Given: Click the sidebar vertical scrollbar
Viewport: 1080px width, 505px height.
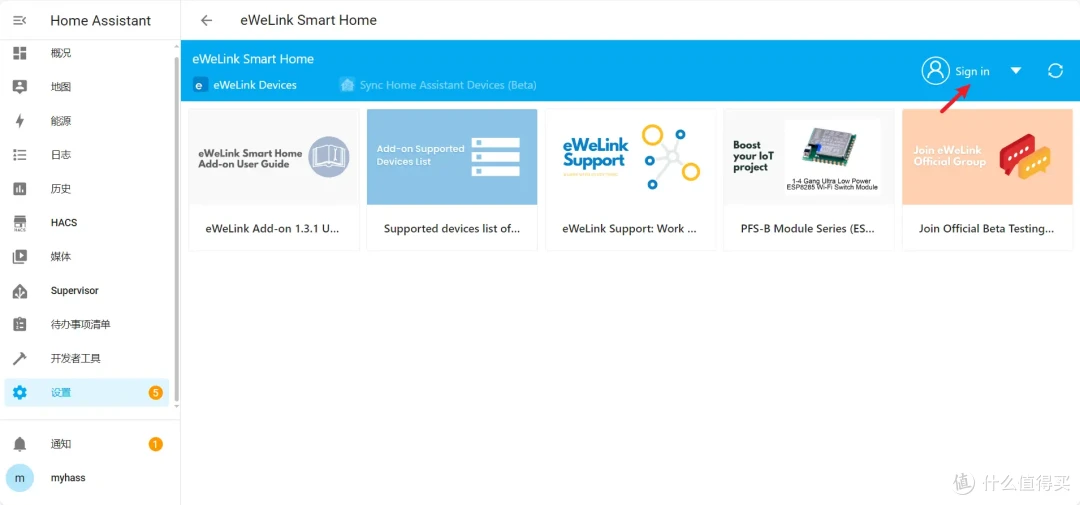Looking at the screenshot, I should 176,227.
